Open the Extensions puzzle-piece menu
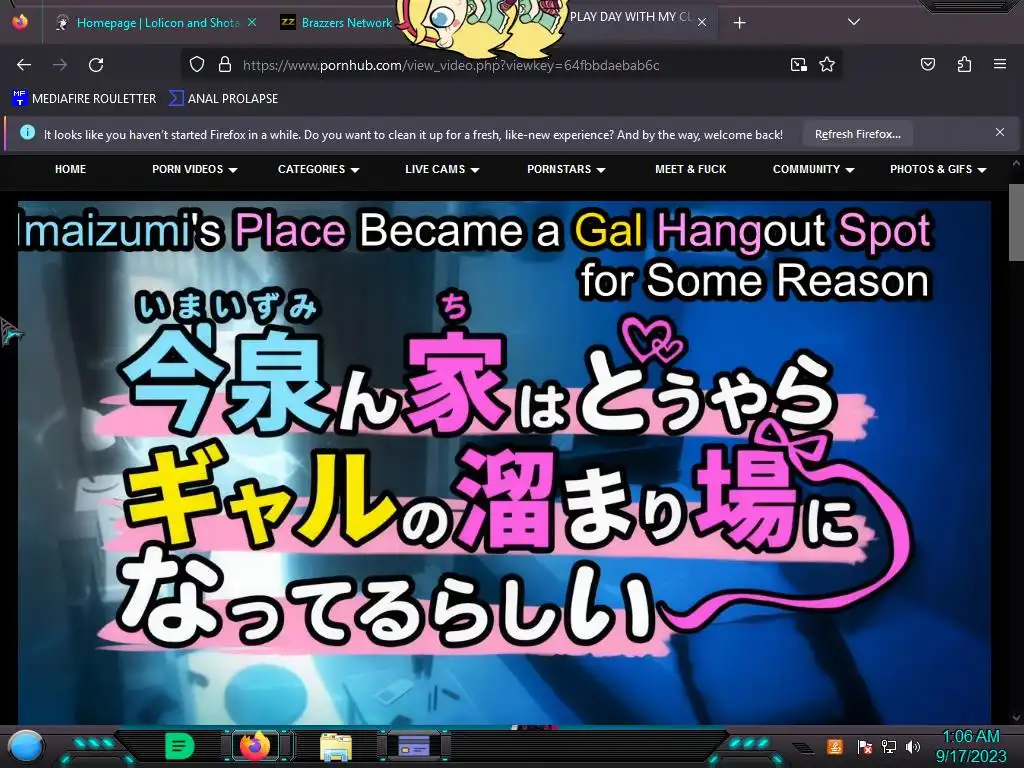This screenshot has width=1024, height=768. tap(964, 64)
